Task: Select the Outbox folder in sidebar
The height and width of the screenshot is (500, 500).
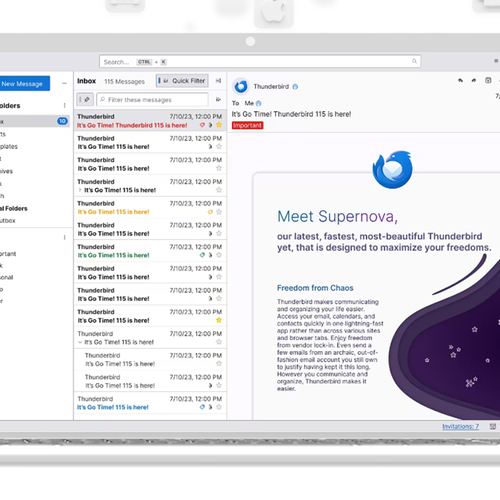Action: pos(8,221)
